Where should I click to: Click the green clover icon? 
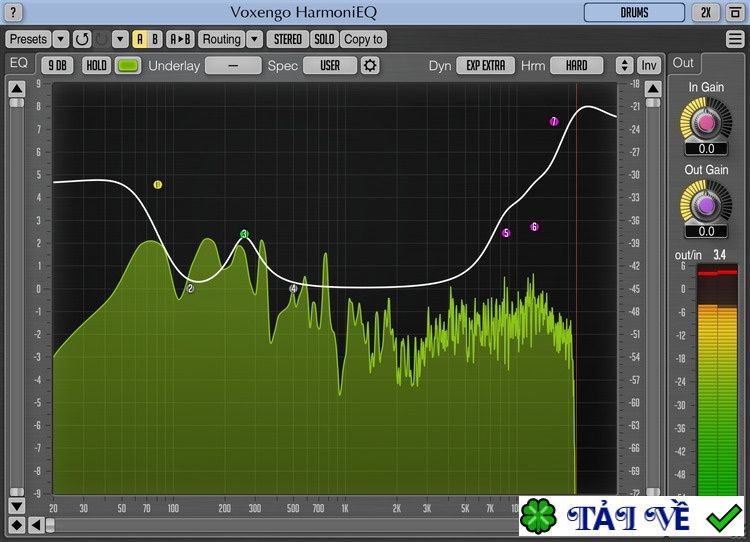pos(538,517)
